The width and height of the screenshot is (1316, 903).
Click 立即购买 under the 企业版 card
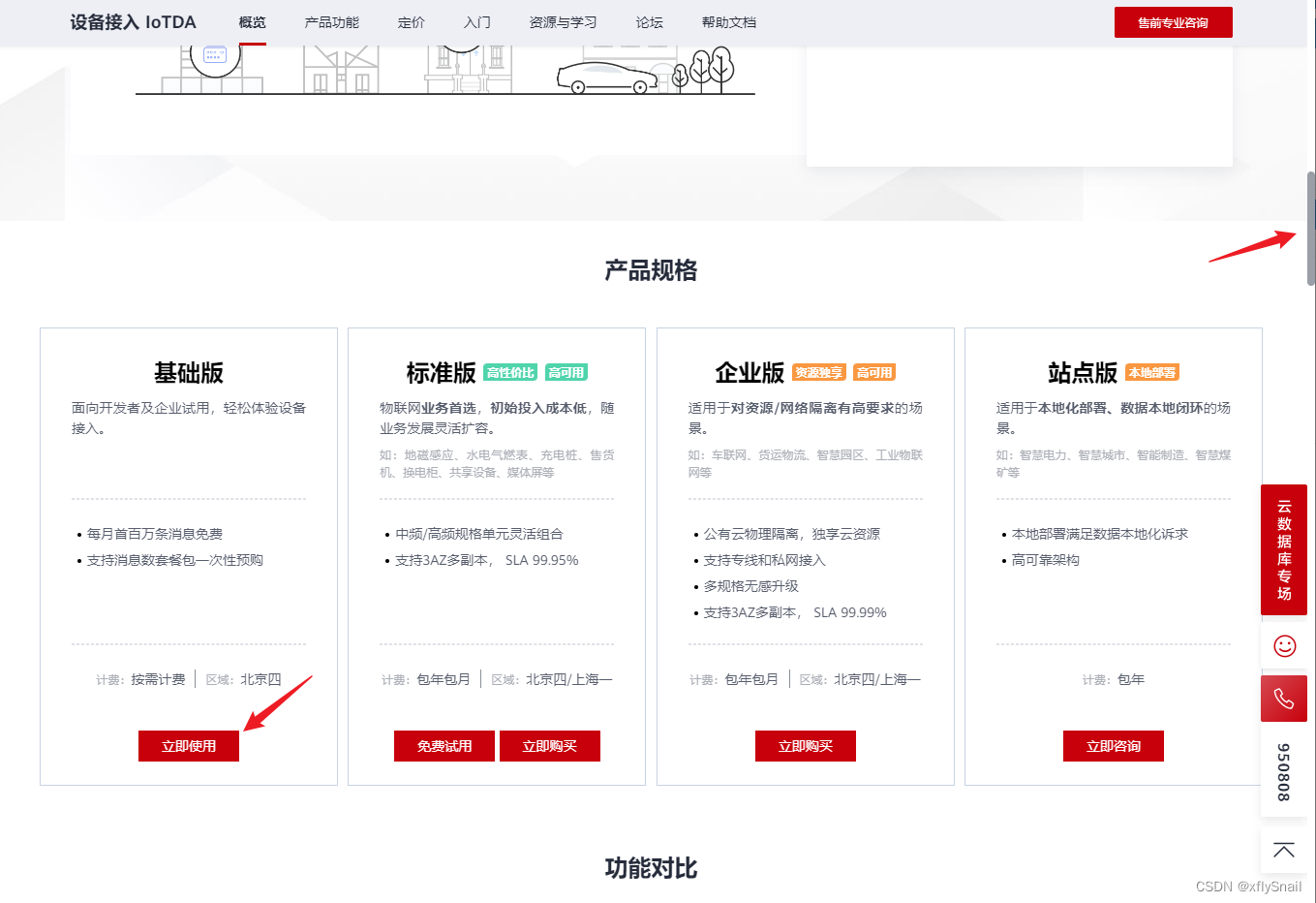coord(806,746)
